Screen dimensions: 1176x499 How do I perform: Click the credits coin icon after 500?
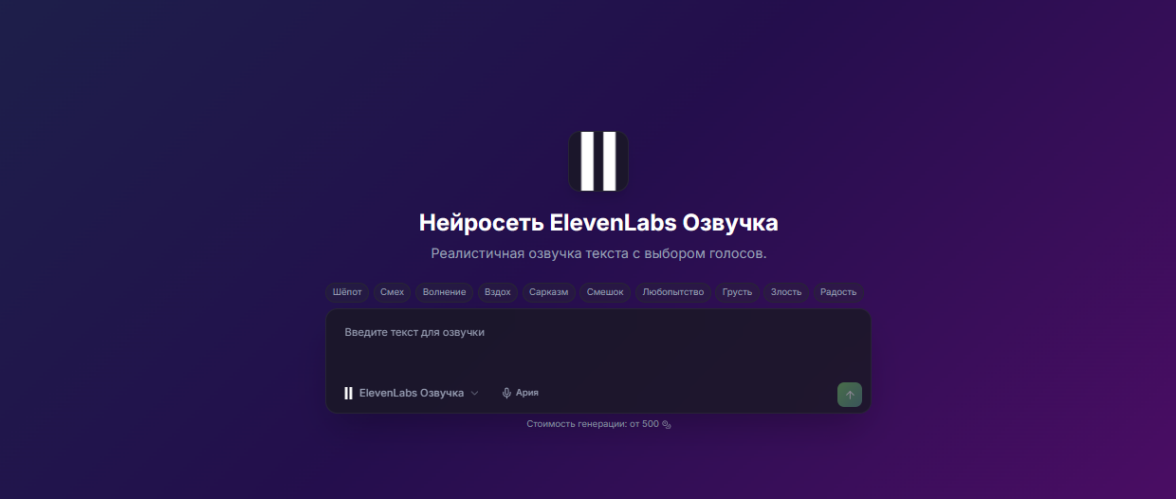pyautogui.click(x=667, y=425)
